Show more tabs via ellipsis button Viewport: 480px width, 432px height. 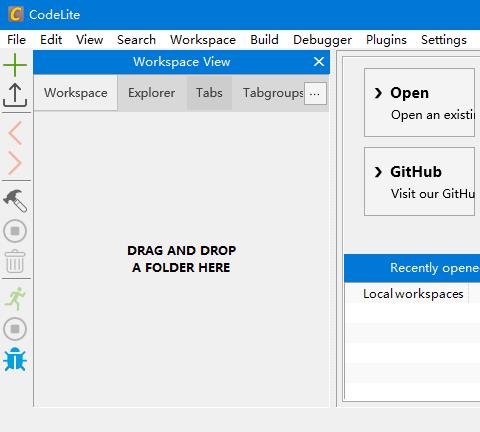point(315,94)
